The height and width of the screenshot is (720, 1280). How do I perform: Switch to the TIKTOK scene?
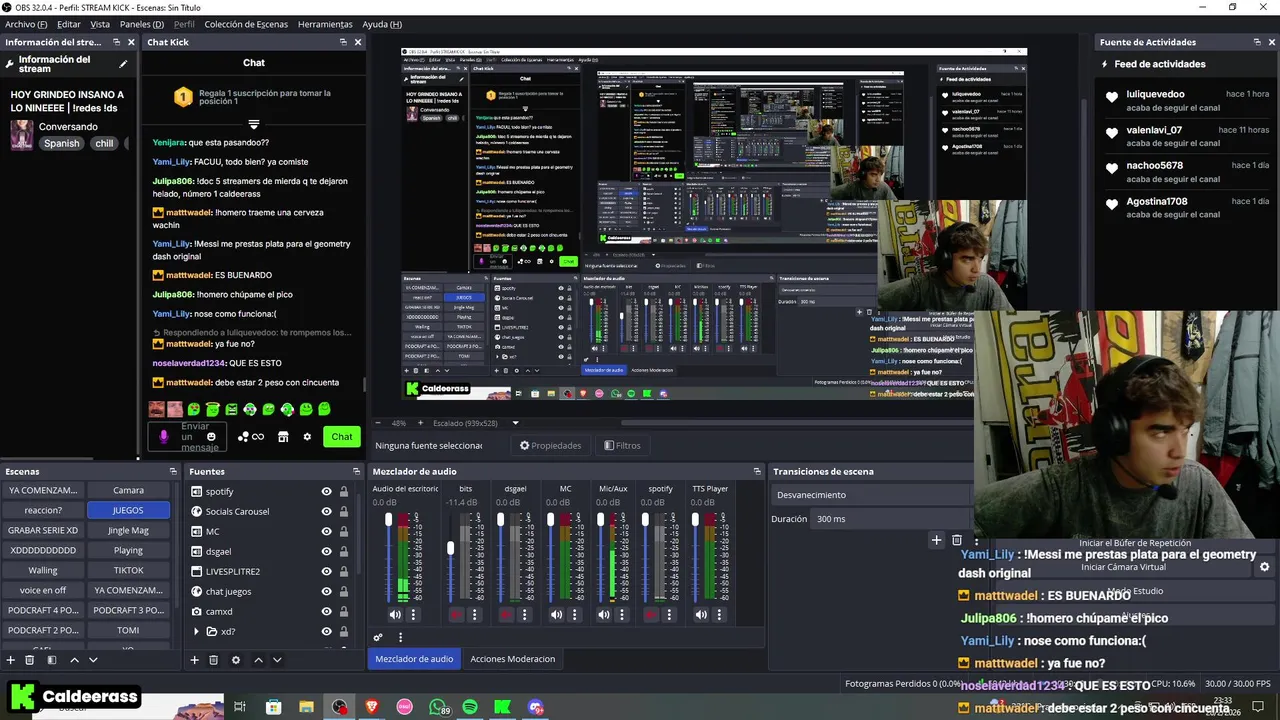pos(128,570)
